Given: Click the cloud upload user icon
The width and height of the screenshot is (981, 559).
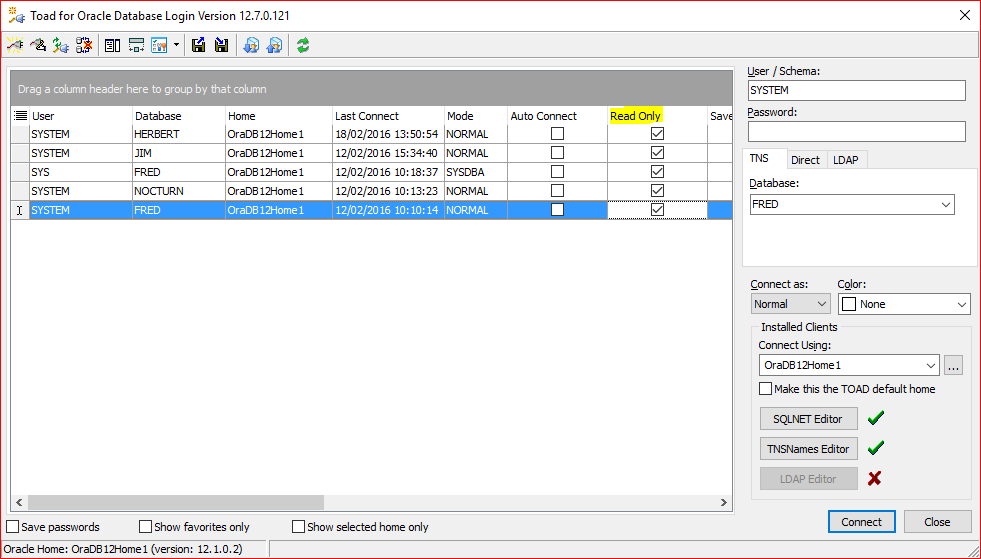Looking at the screenshot, I should tap(274, 45).
